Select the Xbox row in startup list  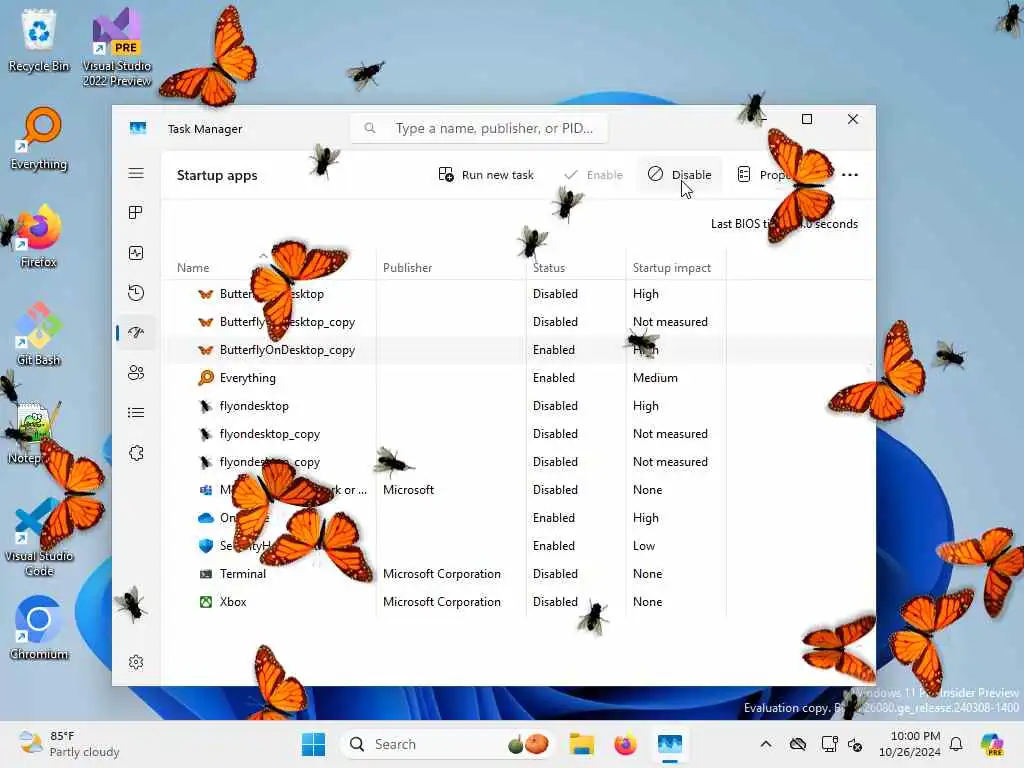(519, 601)
